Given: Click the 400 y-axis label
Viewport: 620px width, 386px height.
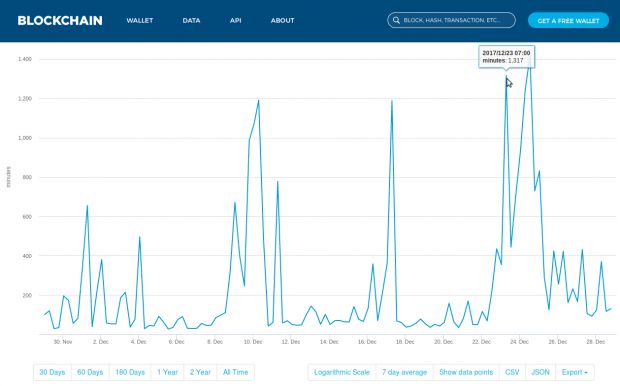Looking at the screenshot, I should click(x=27, y=256).
